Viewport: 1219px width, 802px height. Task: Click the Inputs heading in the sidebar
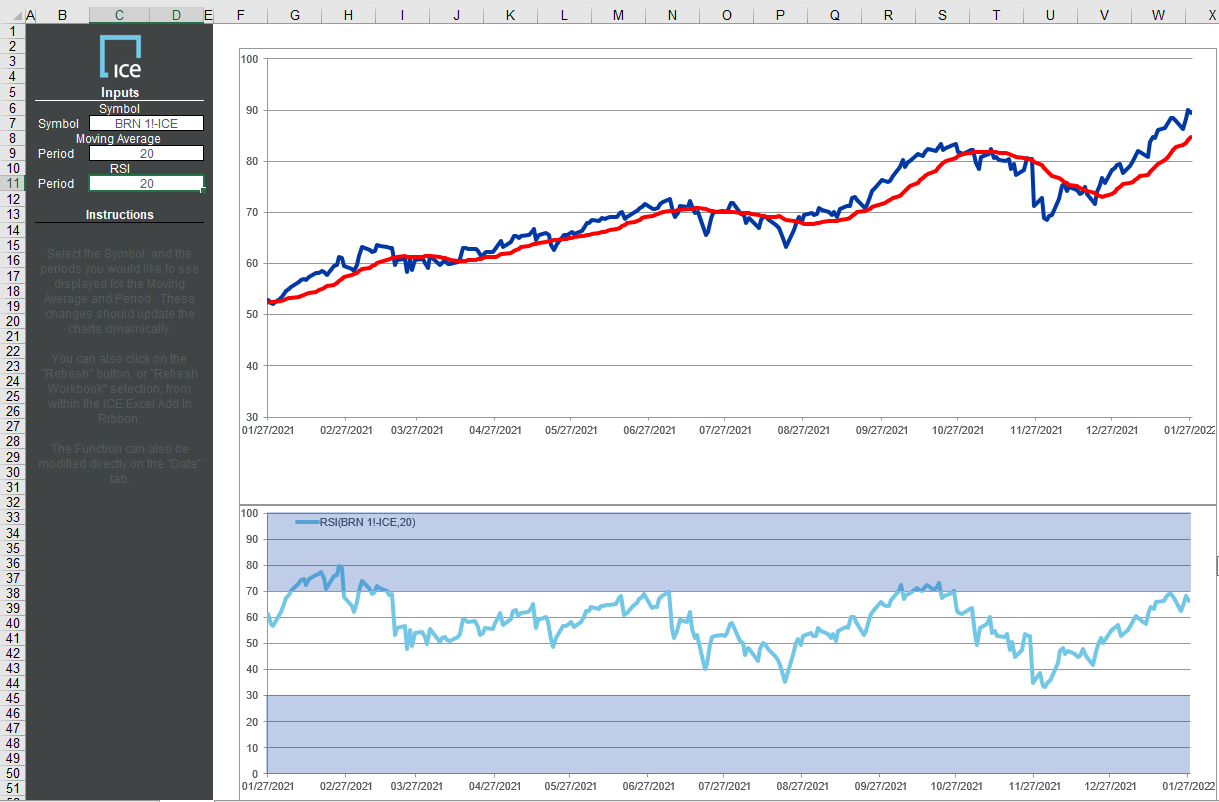pyautogui.click(x=120, y=93)
